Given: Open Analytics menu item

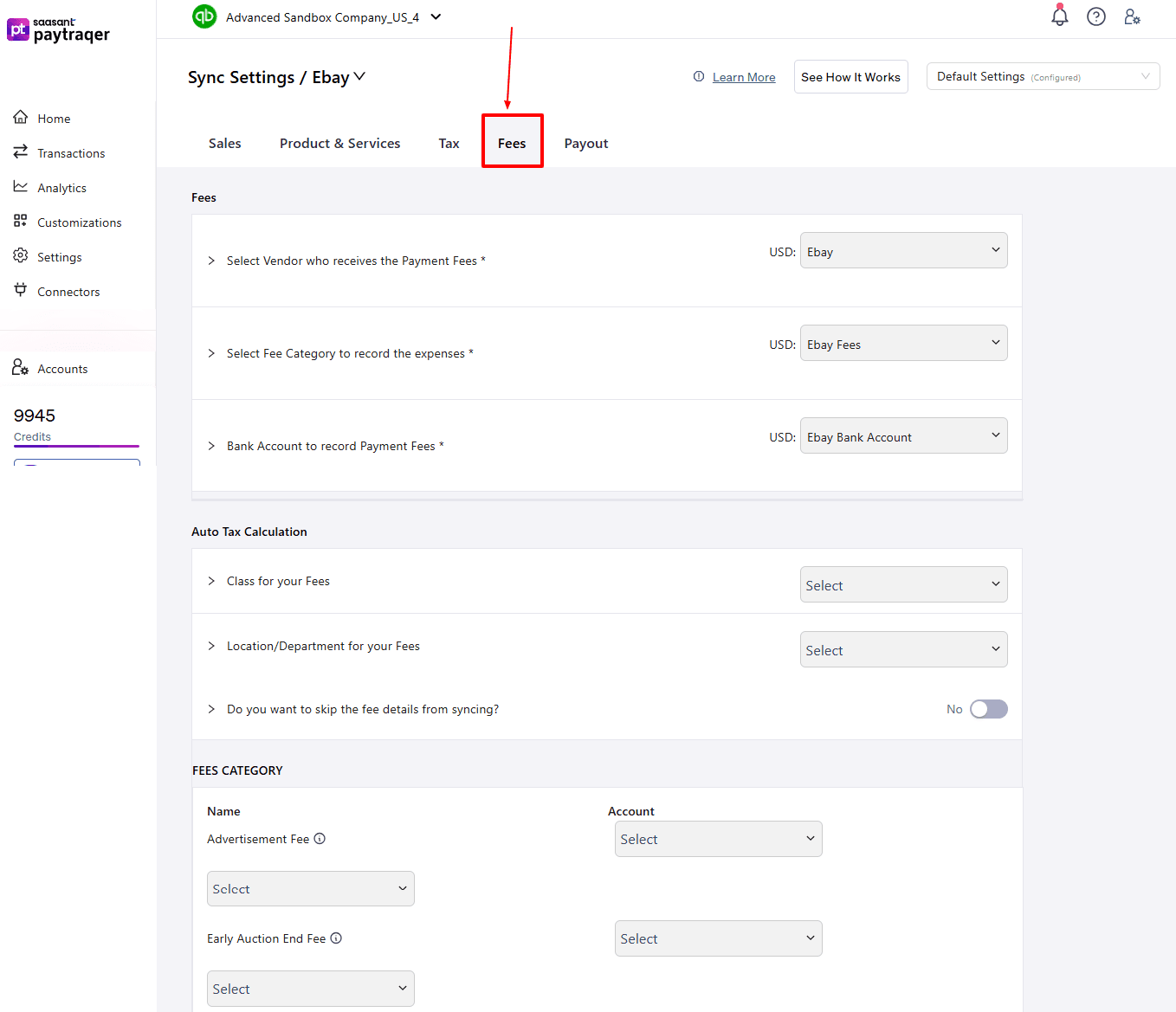Looking at the screenshot, I should click(x=61, y=188).
